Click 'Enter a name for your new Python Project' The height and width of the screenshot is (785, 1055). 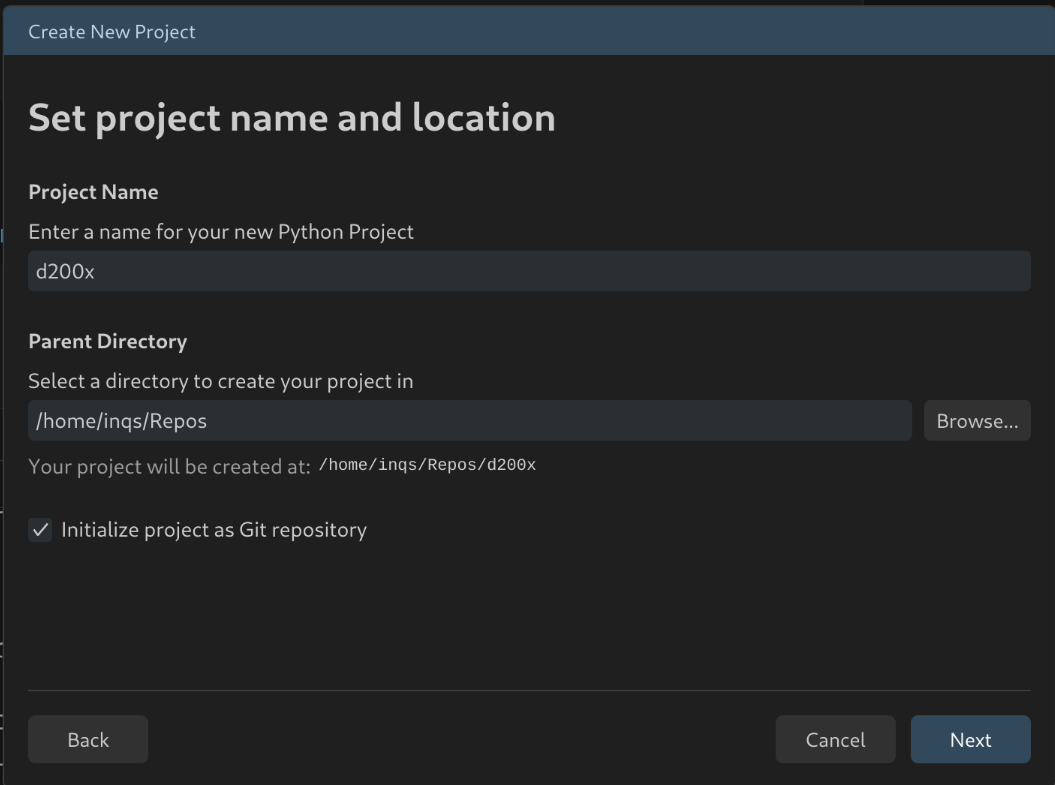(x=221, y=232)
